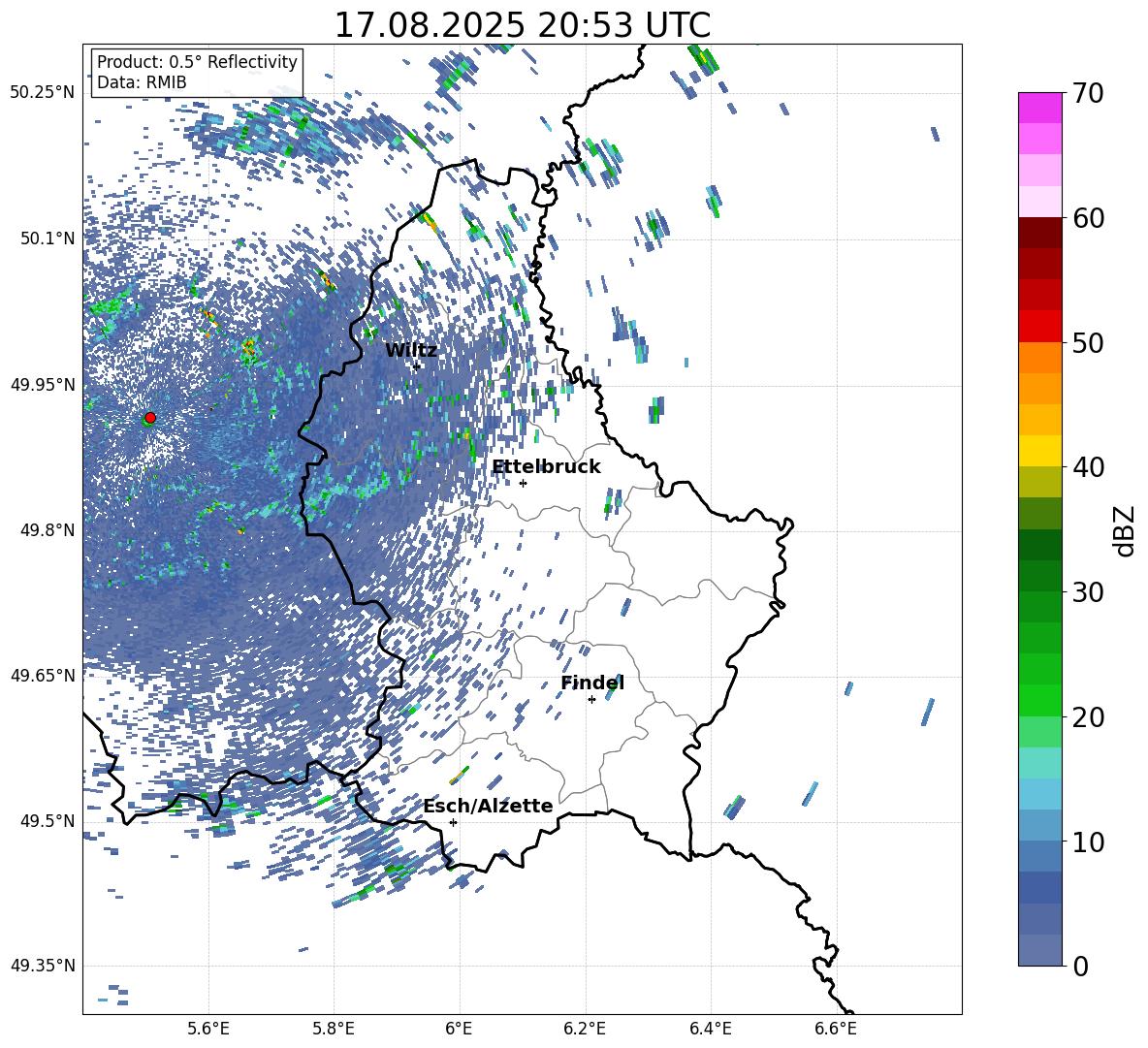Viewport: 1148px width, 1048px height.
Task: Click the Wiltz location cross marker
Action: [x=417, y=366]
